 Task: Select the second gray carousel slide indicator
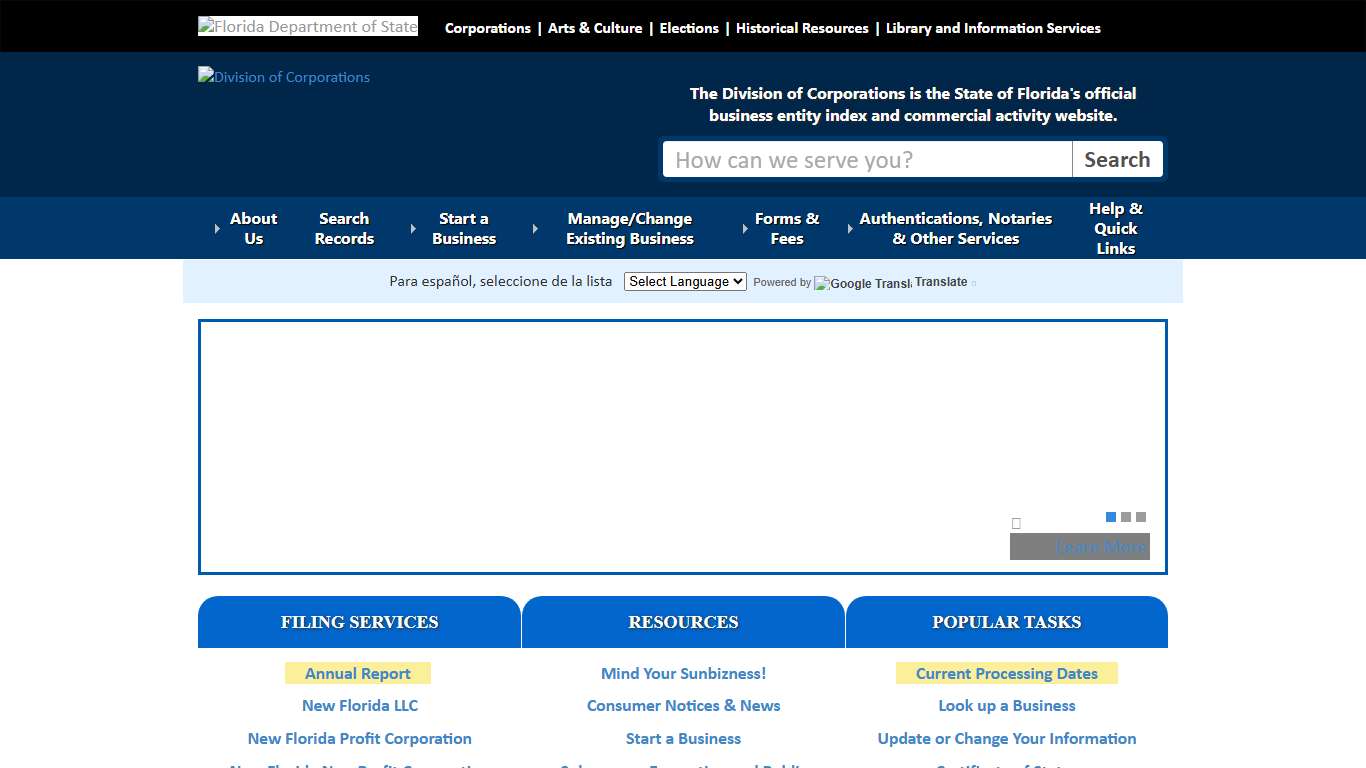(1124, 517)
